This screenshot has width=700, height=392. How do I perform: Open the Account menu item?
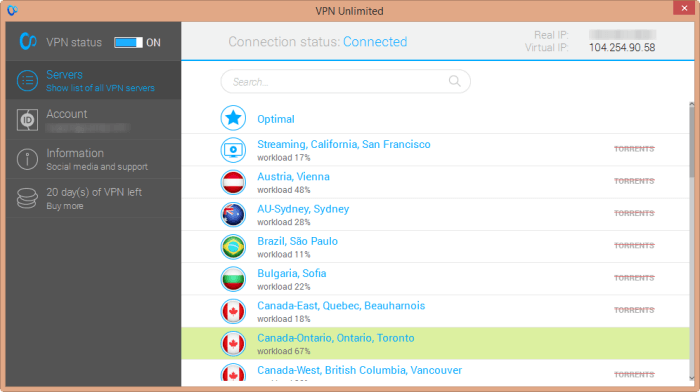coord(93,120)
